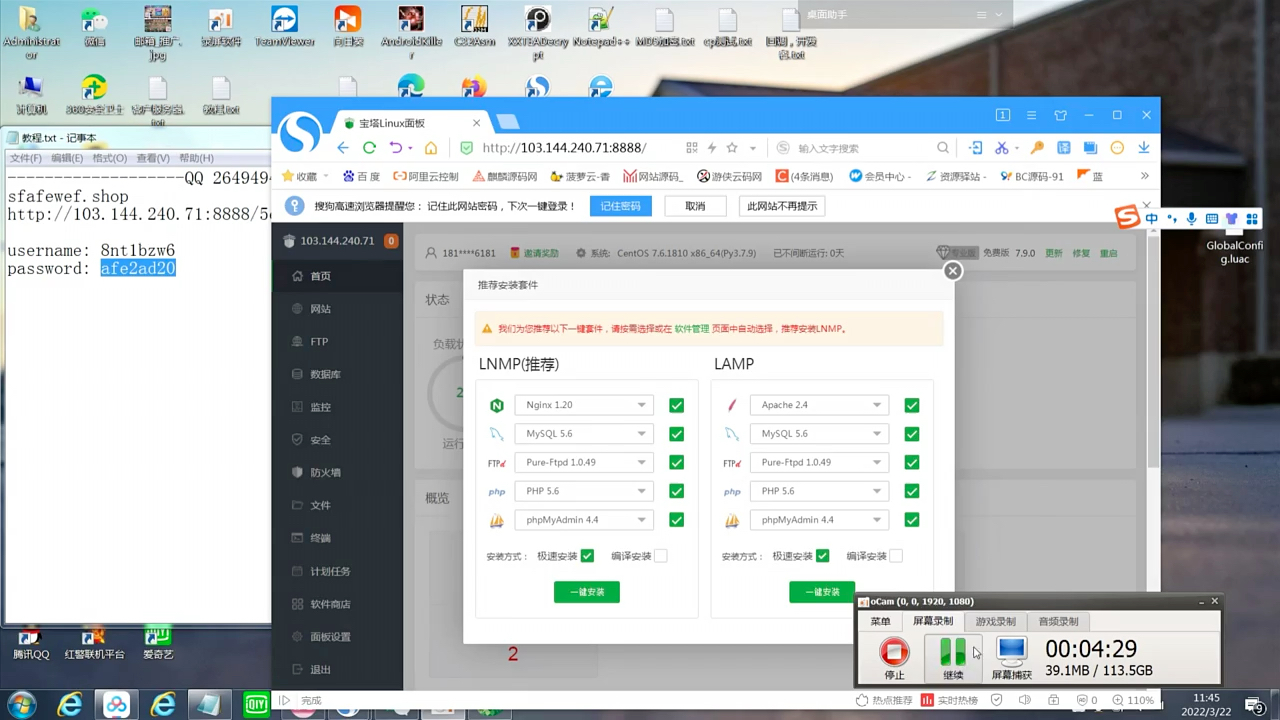Open the scissors screenshot tool
Viewport: 1280px width, 720px height.
[x=1001, y=148]
